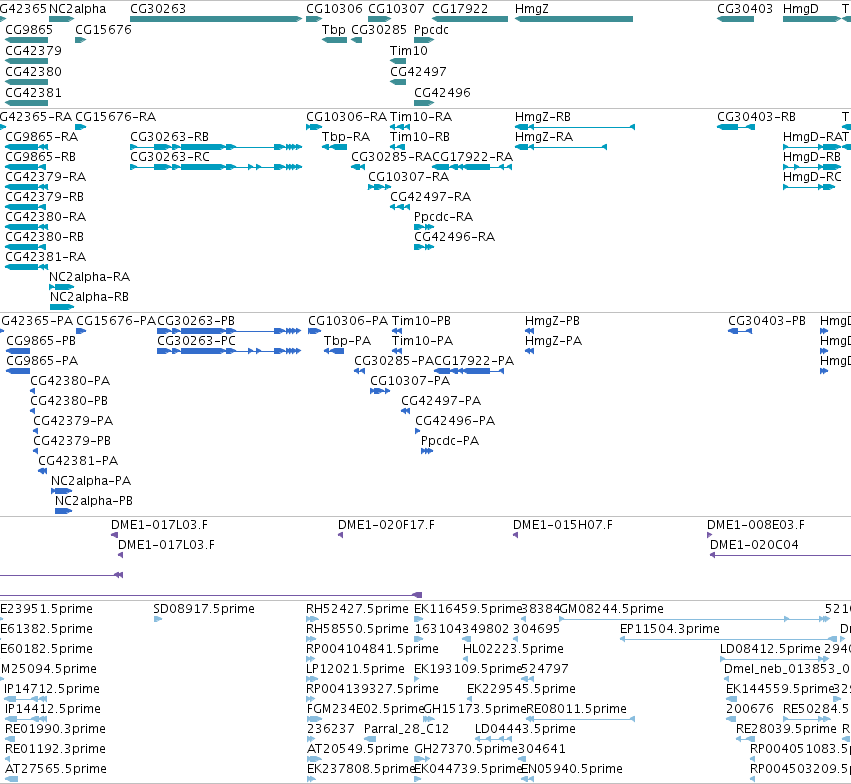Click the DME1-020C04 feature label
The image size is (851, 784).
pos(754,545)
